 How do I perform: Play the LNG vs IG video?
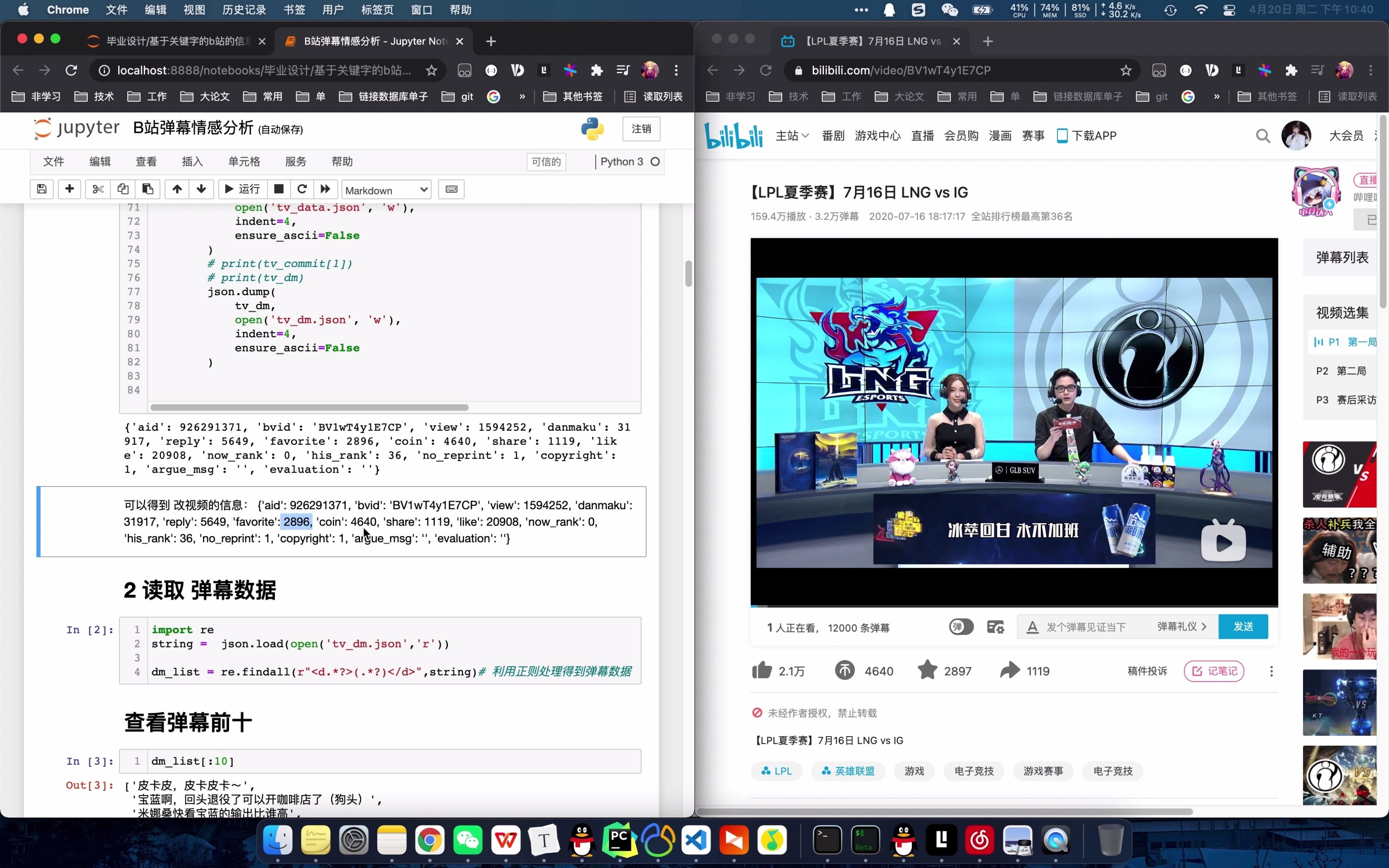click(x=1223, y=541)
